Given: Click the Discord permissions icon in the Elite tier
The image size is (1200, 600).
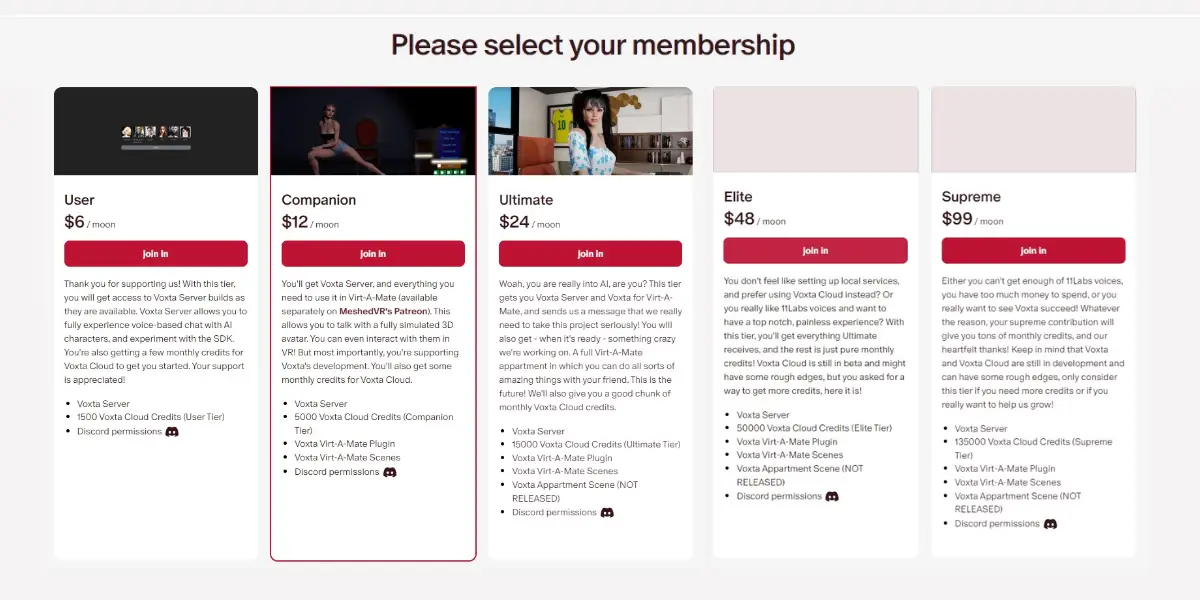Looking at the screenshot, I should [x=834, y=496].
